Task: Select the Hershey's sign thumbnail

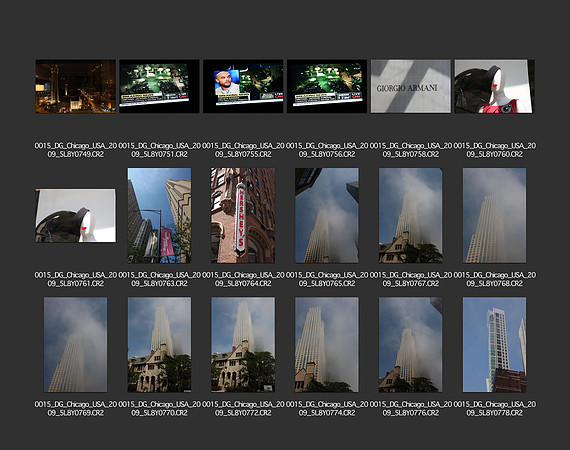Action: coord(243,216)
